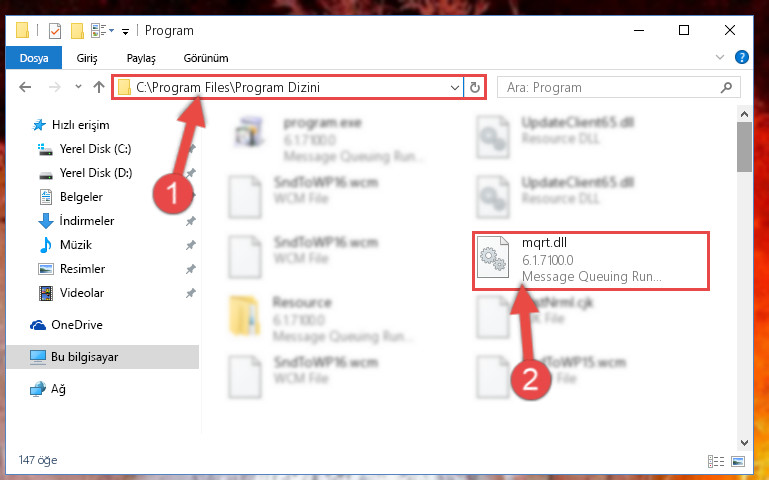Image resolution: width=769 pixels, height=480 pixels.
Task: Click the Properties checkmark quick access icon
Action: click(55, 31)
